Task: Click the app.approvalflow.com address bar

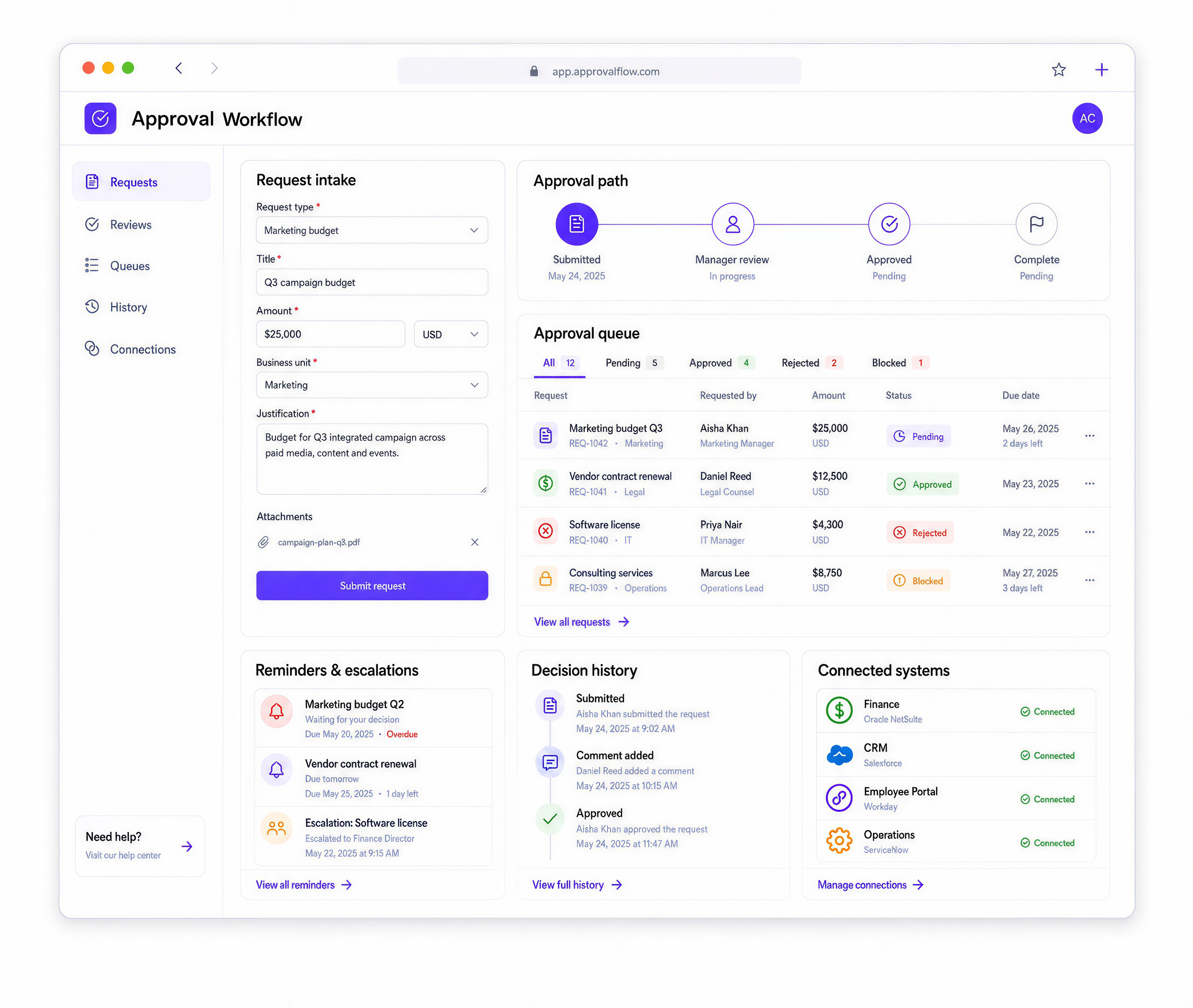Action: [599, 71]
